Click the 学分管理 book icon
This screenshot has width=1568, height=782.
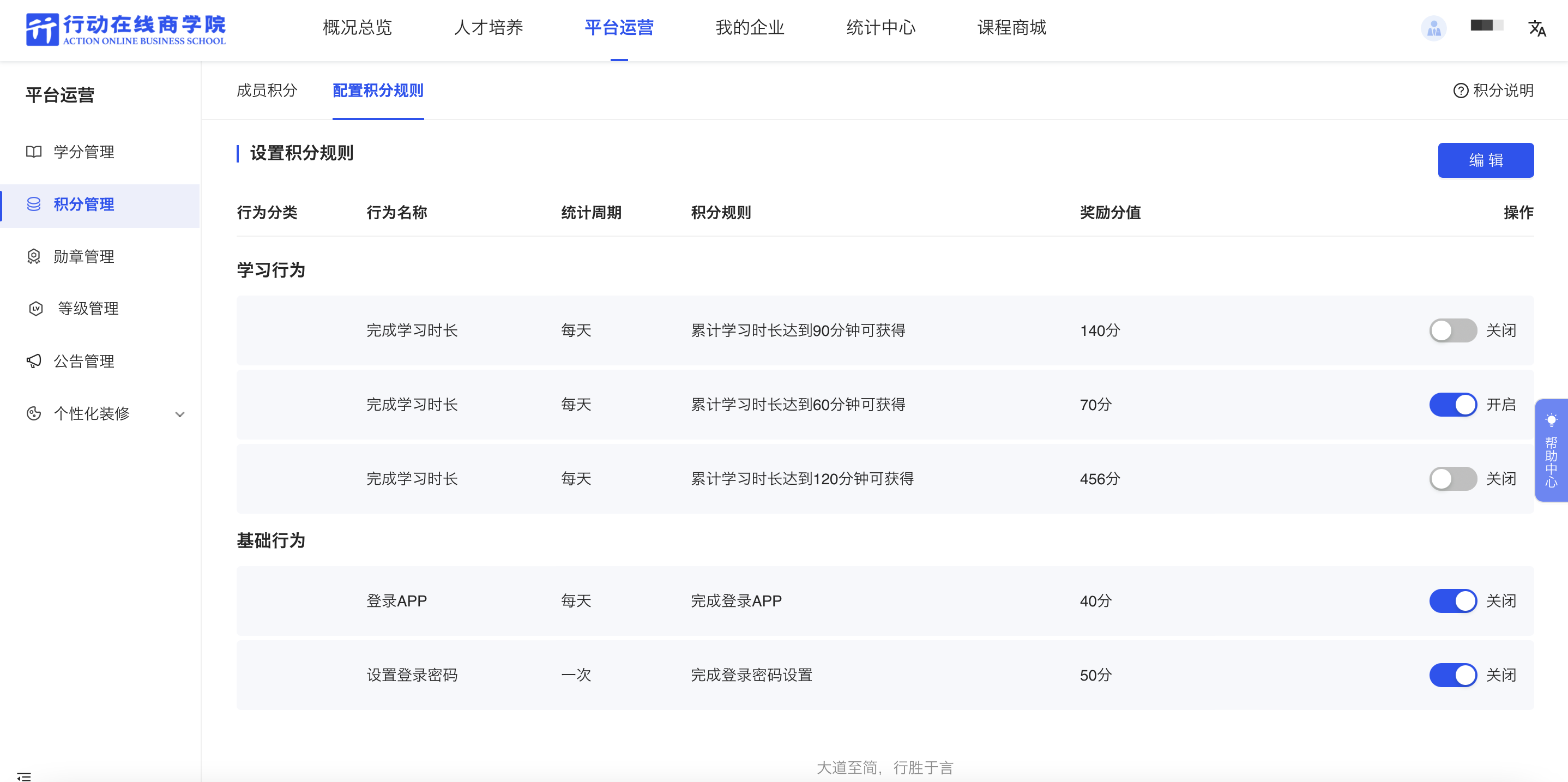[x=34, y=152]
